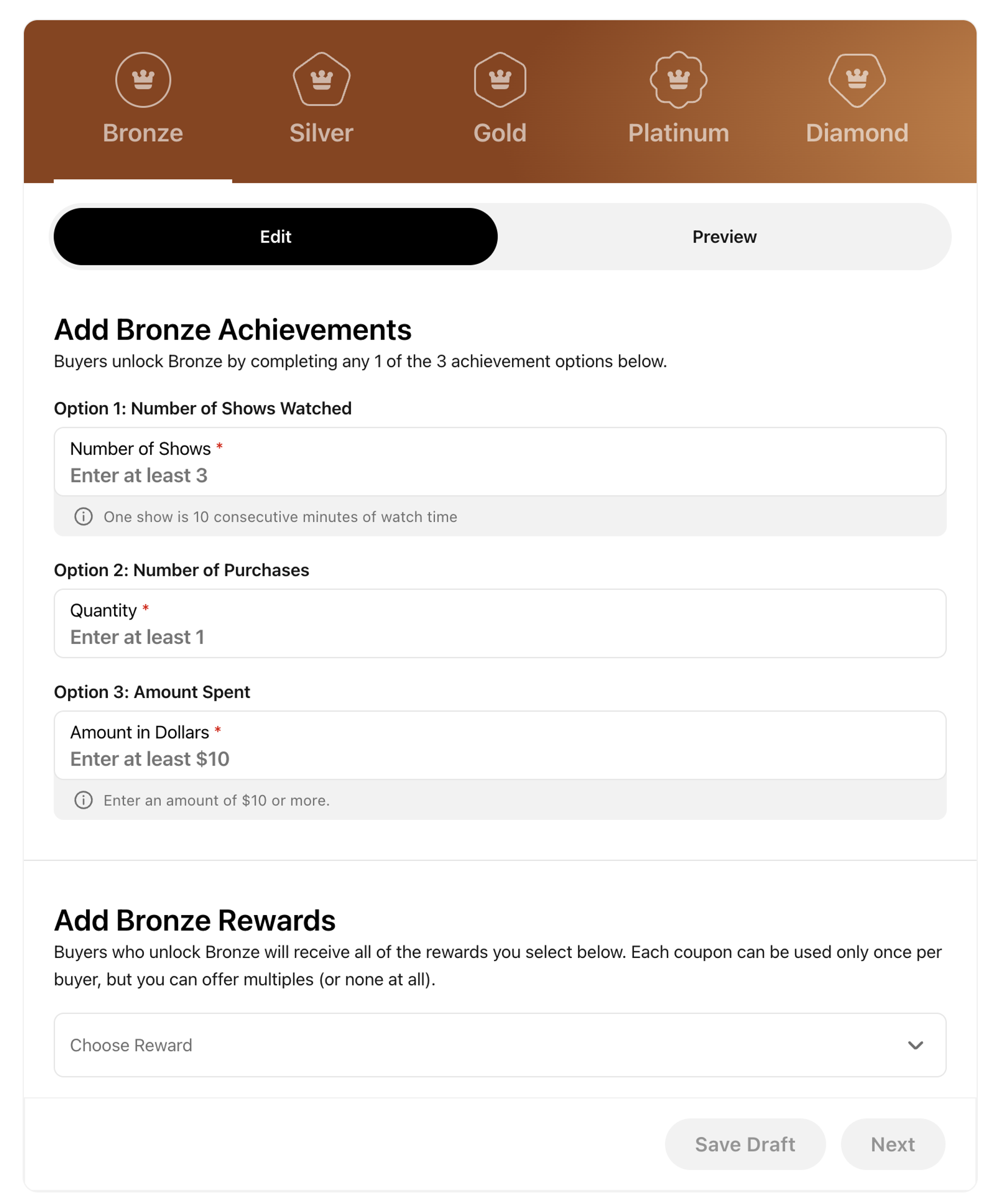The height and width of the screenshot is (1204, 1000).
Task: Open the Silver tab label
Action: tap(321, 133)
